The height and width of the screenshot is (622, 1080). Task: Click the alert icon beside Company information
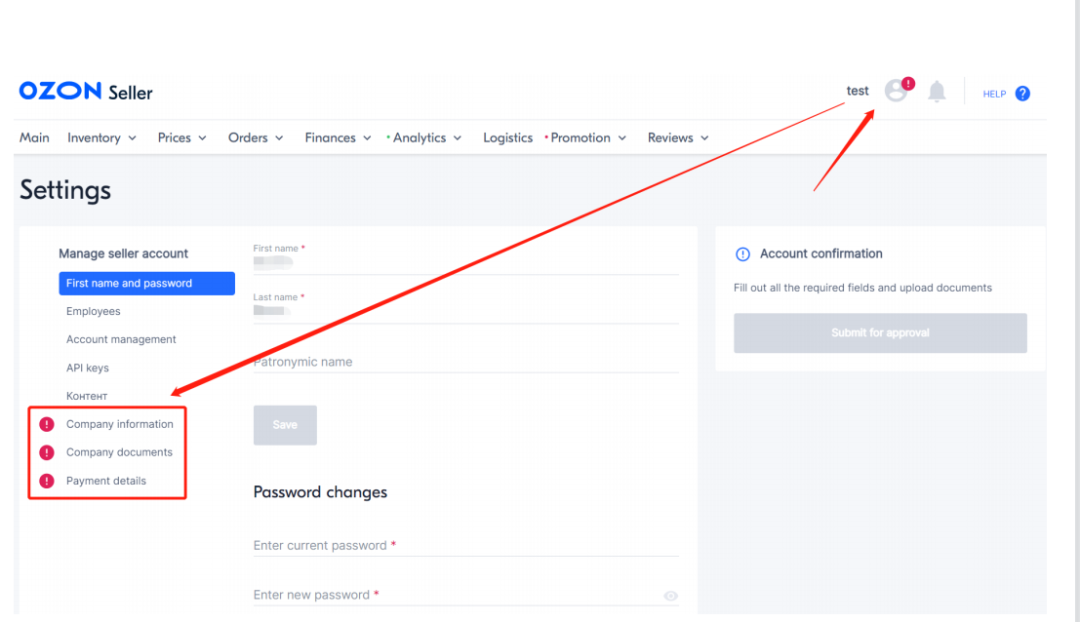46,424
